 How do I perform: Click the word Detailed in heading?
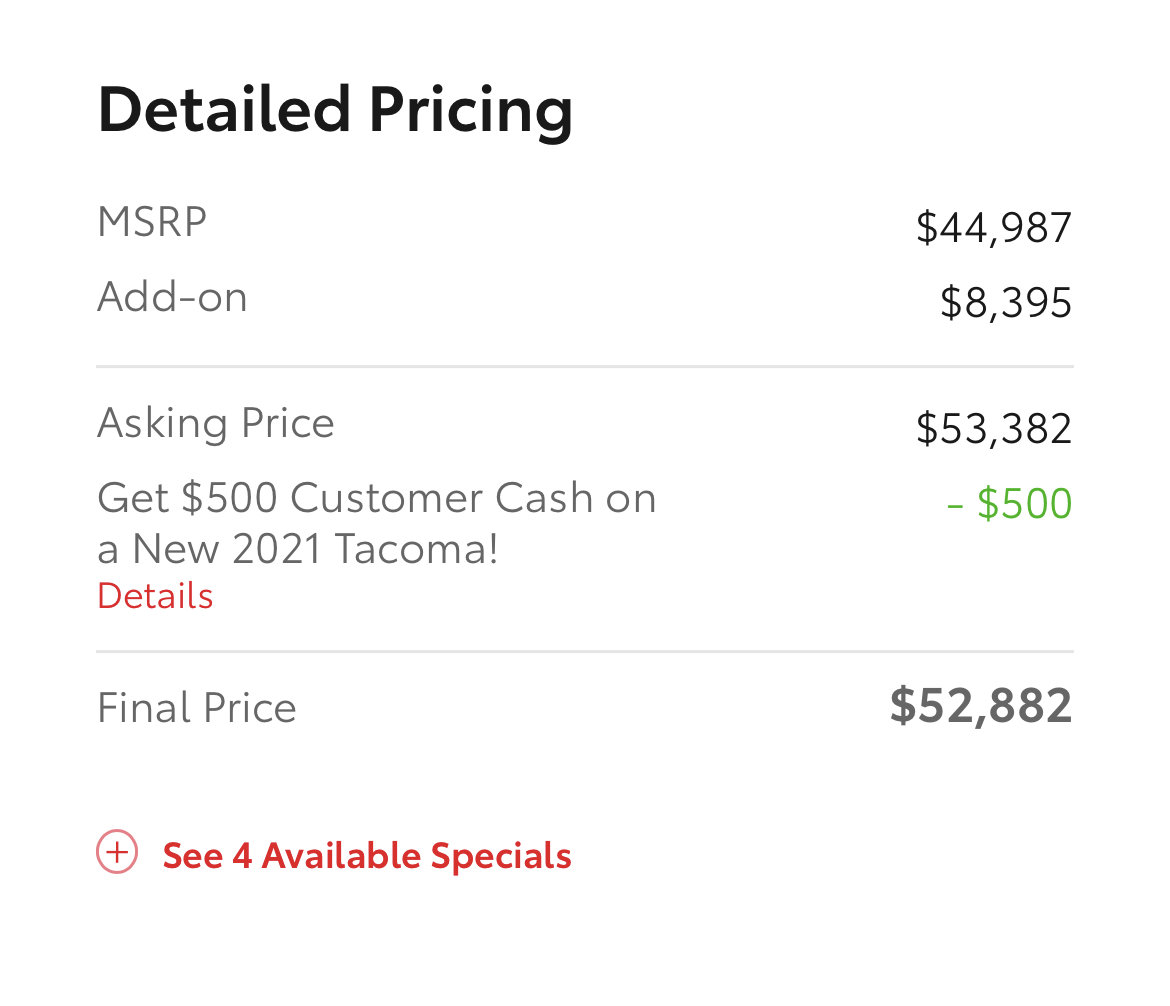click(224, 109)
